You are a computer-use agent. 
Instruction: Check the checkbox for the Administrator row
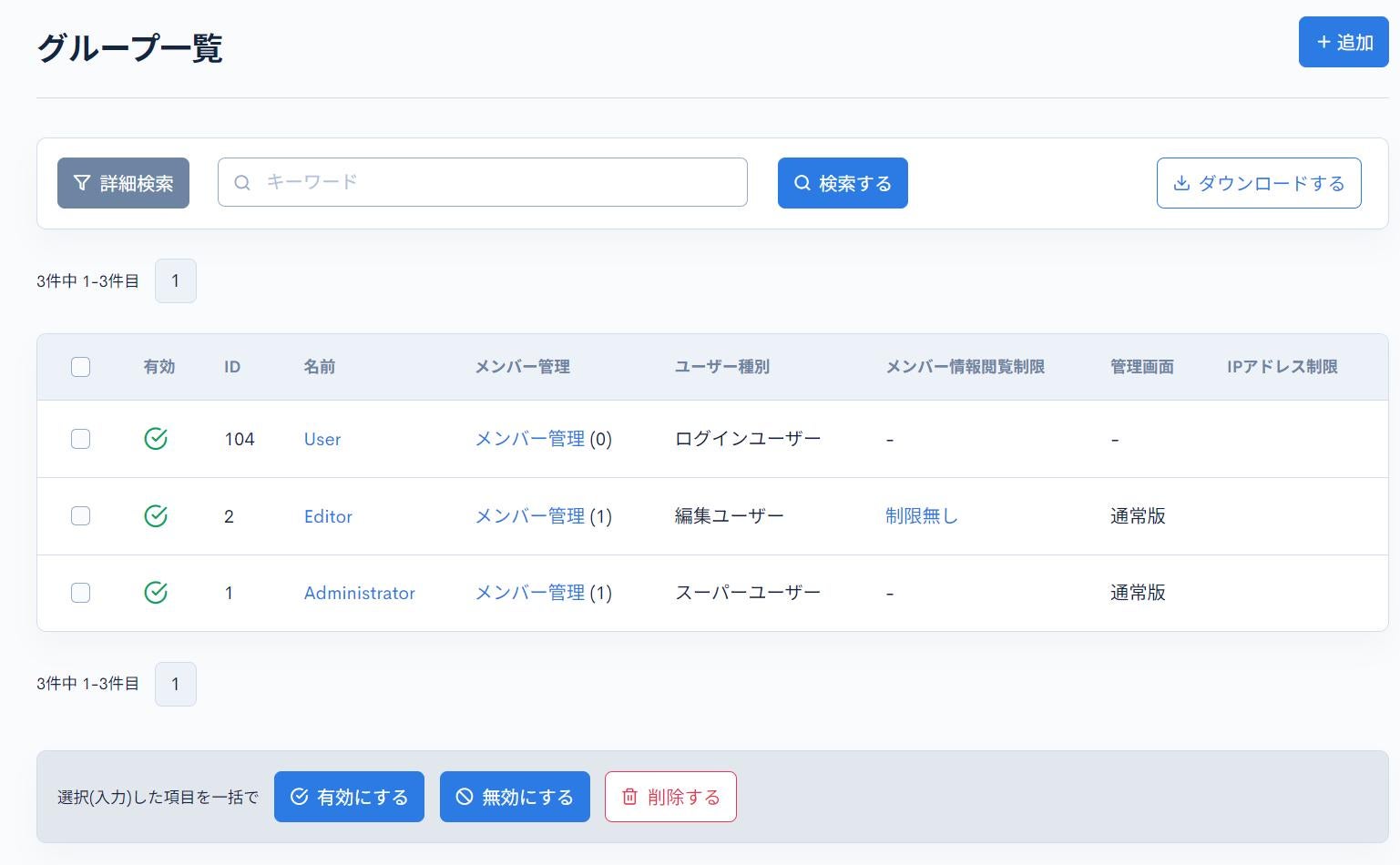point(80,593)
